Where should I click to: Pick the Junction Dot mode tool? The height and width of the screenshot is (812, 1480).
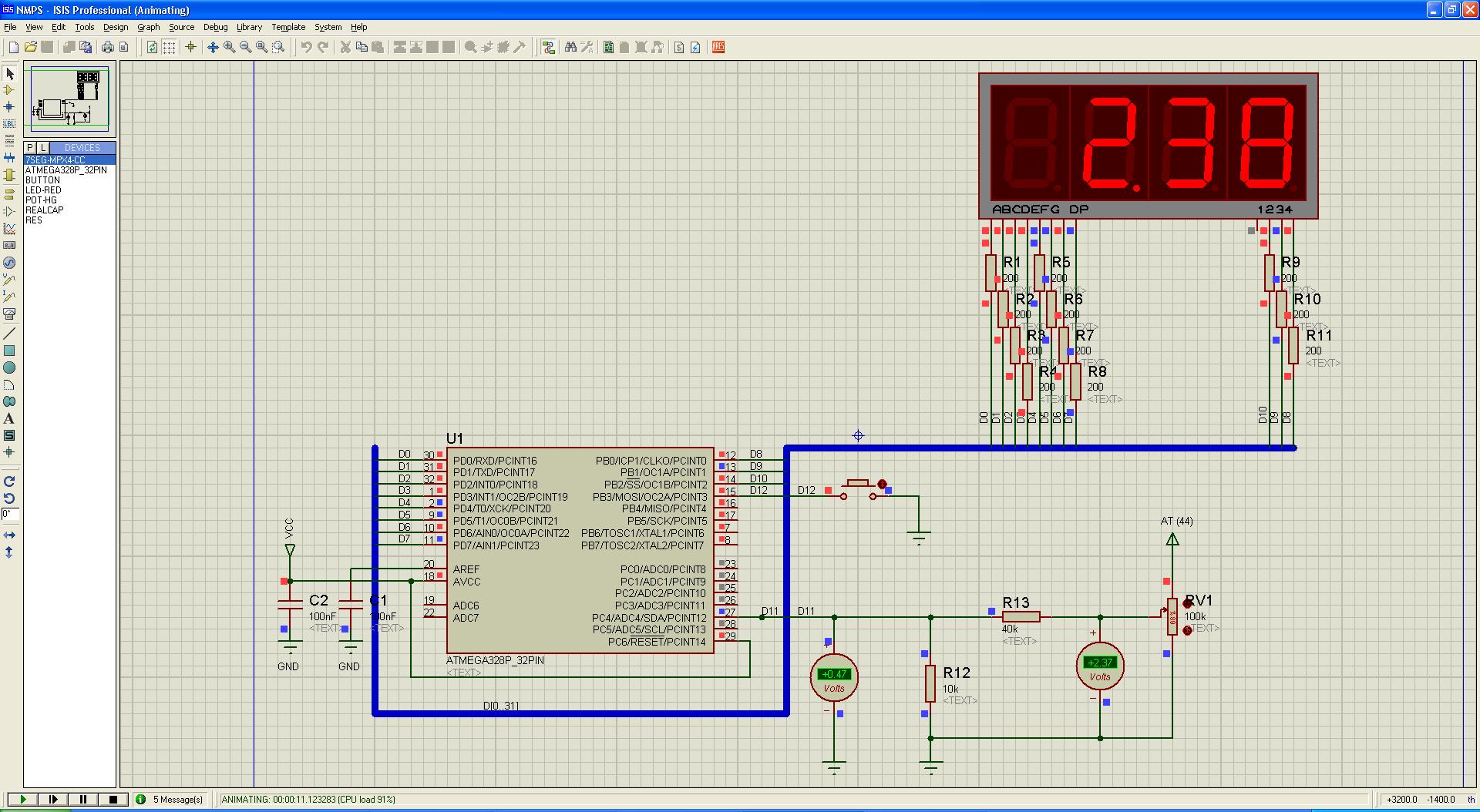[9, 107]
